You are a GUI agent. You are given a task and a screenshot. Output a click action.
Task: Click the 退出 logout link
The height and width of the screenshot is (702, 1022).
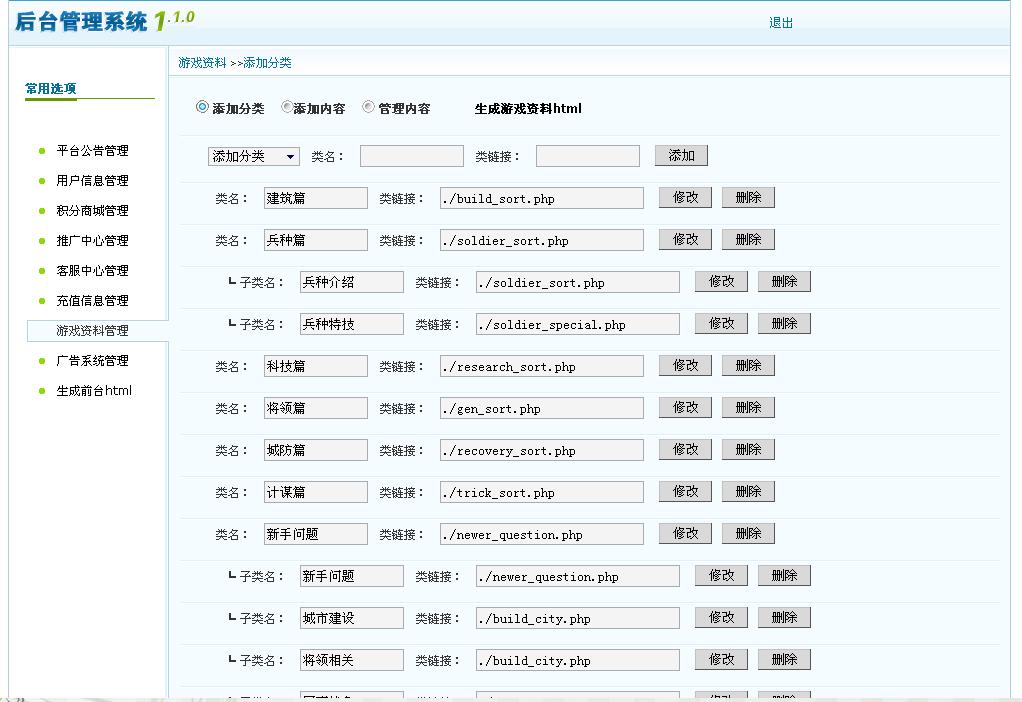click(781, 22)
